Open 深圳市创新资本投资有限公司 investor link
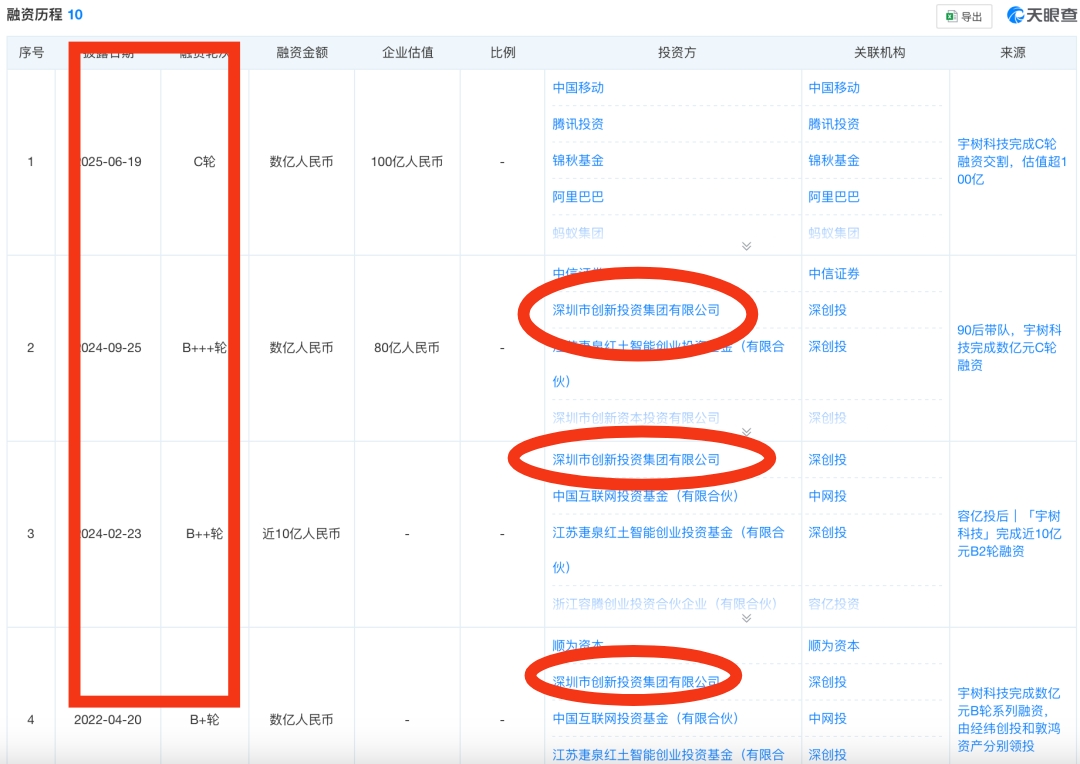This screenshot has width=1080, height=764. (636, 417)
